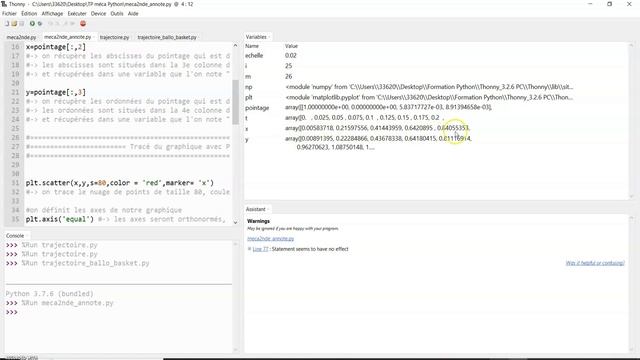Open the meca2nde_annote.py link in Assistant
The image size is (640, 360).
270,238
